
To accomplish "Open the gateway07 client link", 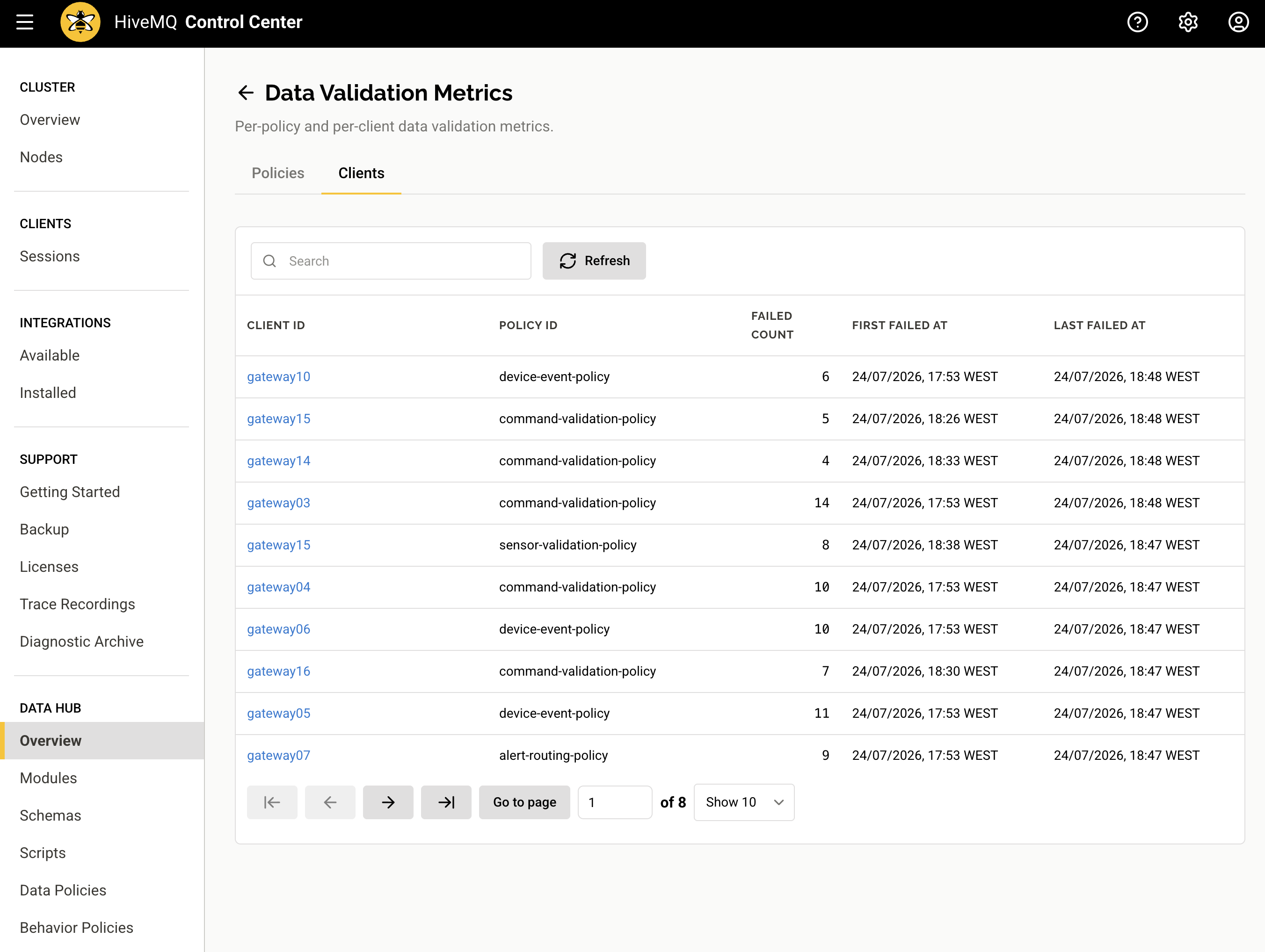I will (x=278, y=756).
